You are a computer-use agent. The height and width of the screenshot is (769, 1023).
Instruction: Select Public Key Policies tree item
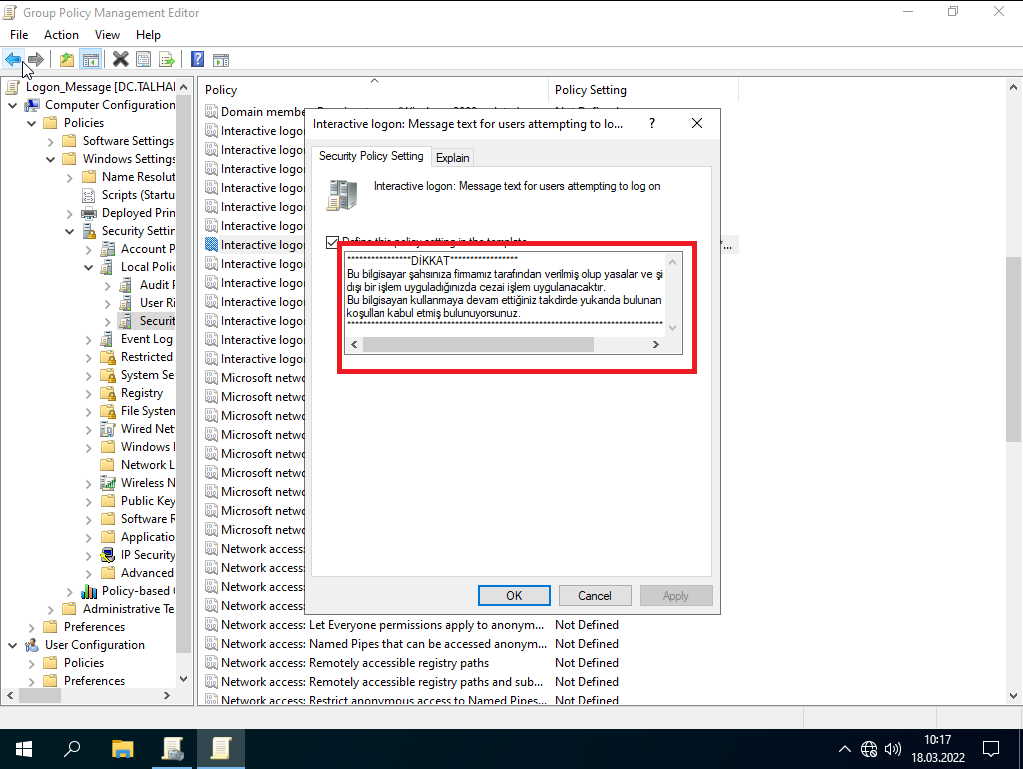[147, 501]
